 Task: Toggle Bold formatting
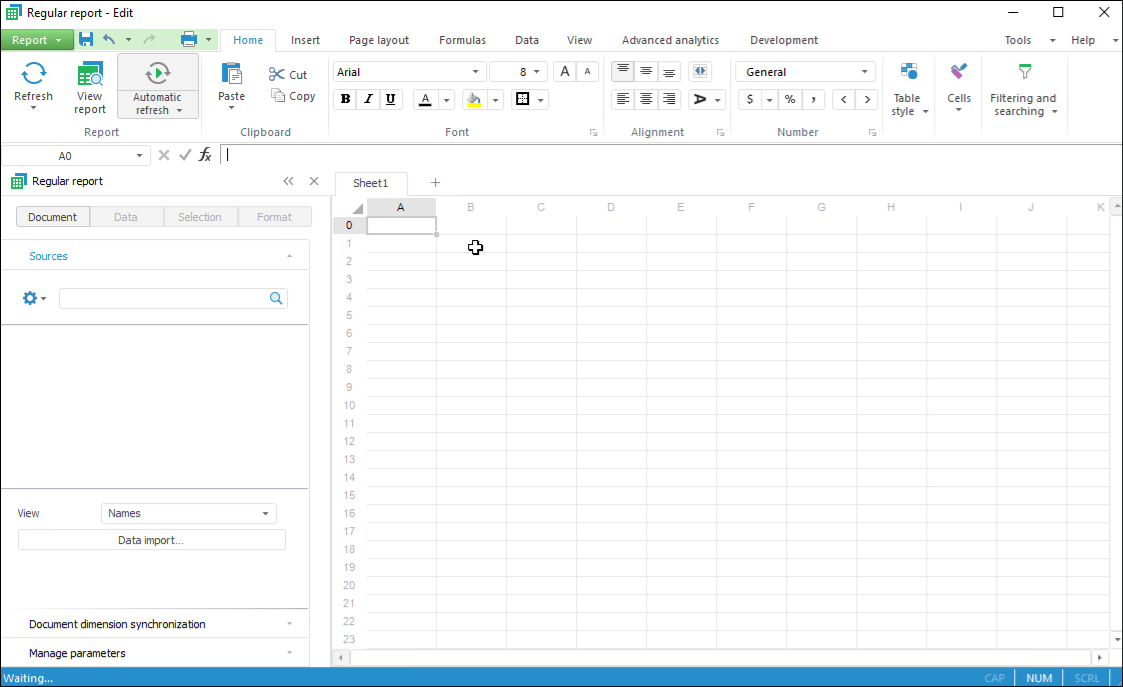[346, 99]
